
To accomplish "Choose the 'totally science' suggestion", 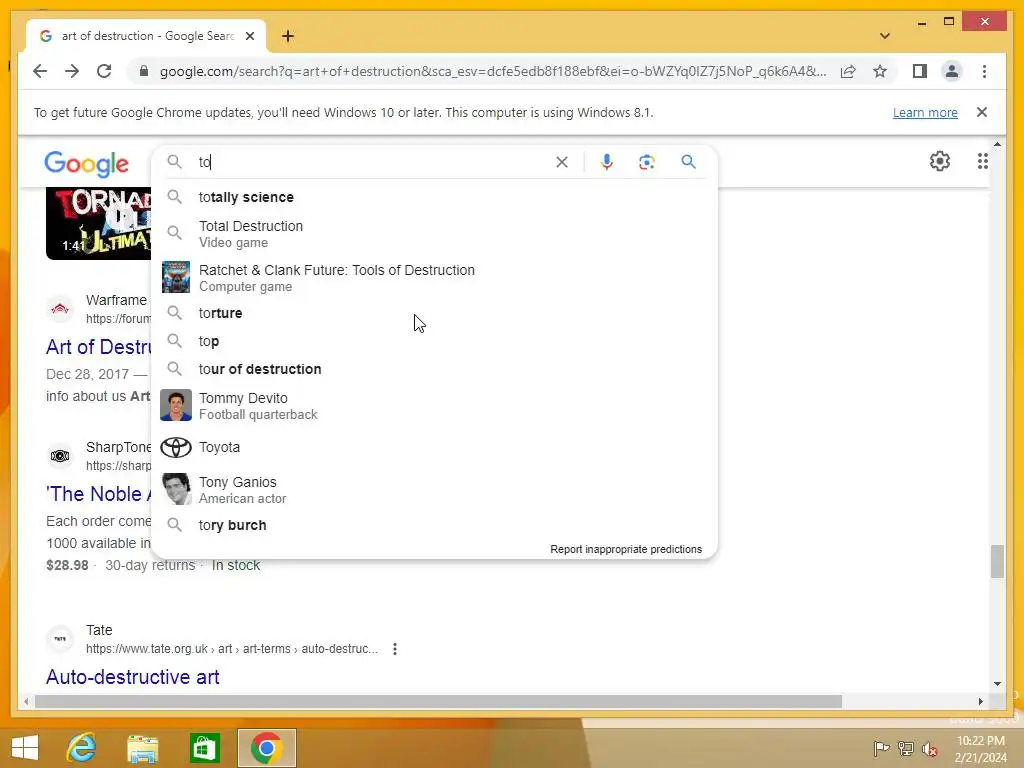I will [x=434, y=197].
